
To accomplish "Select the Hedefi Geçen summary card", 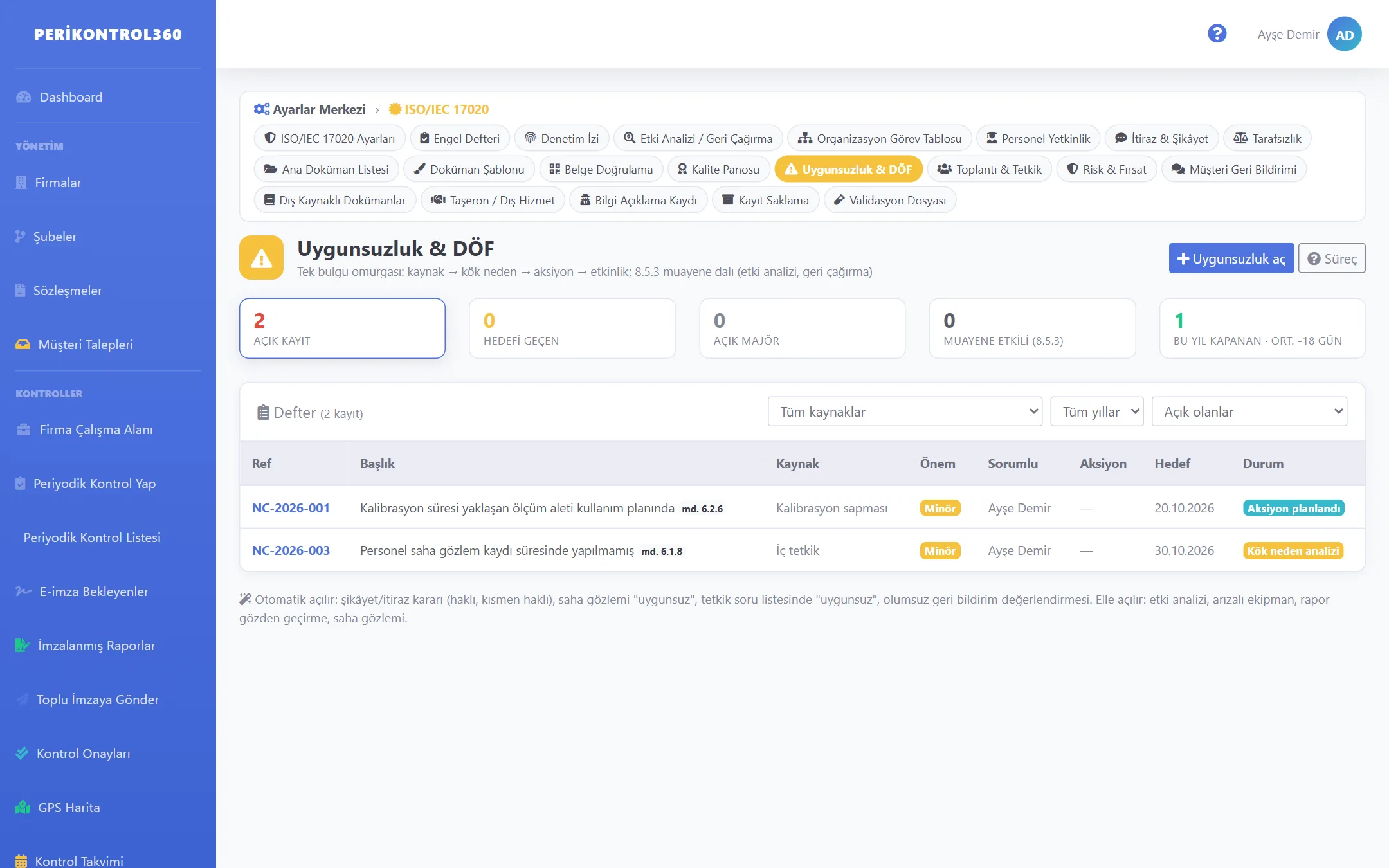I will click(572, 328).
